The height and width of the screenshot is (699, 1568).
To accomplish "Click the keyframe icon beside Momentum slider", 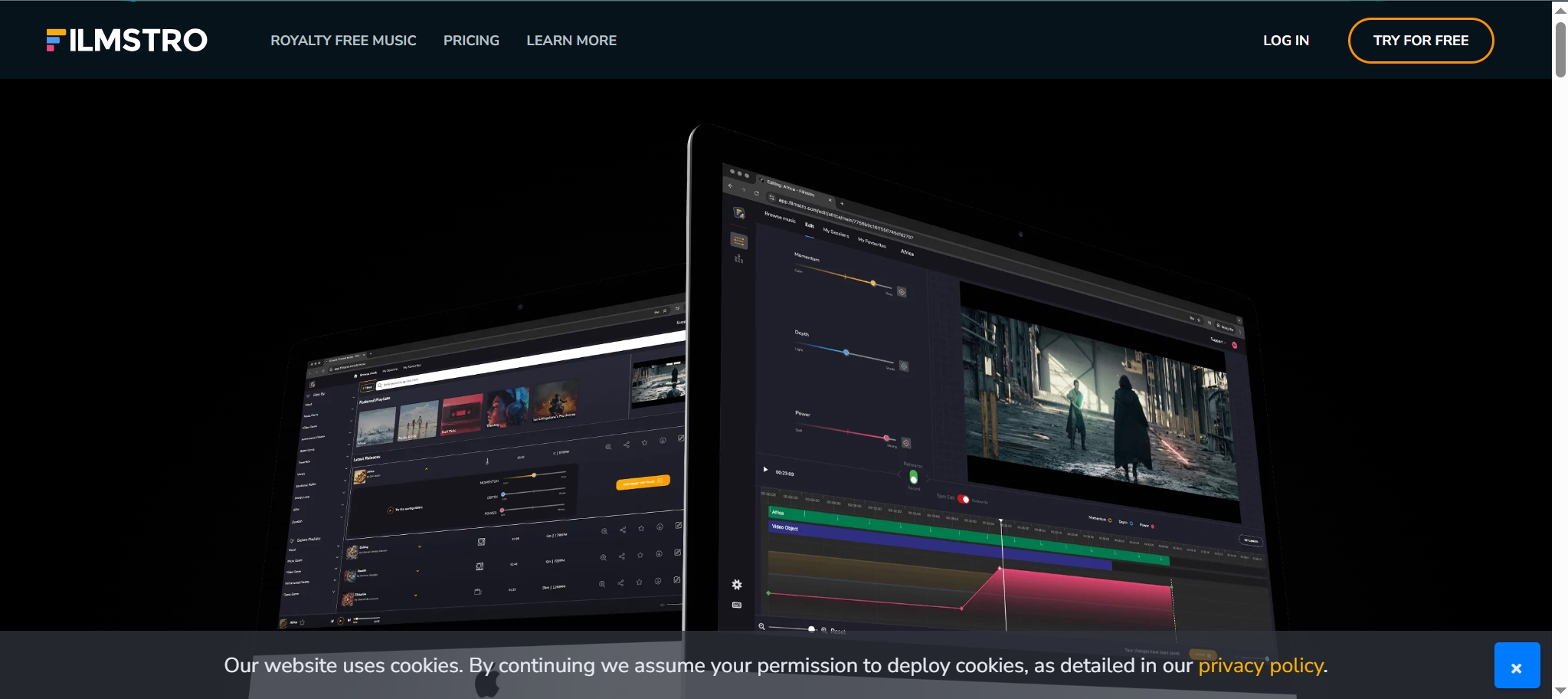I will [x=902, y=292].
